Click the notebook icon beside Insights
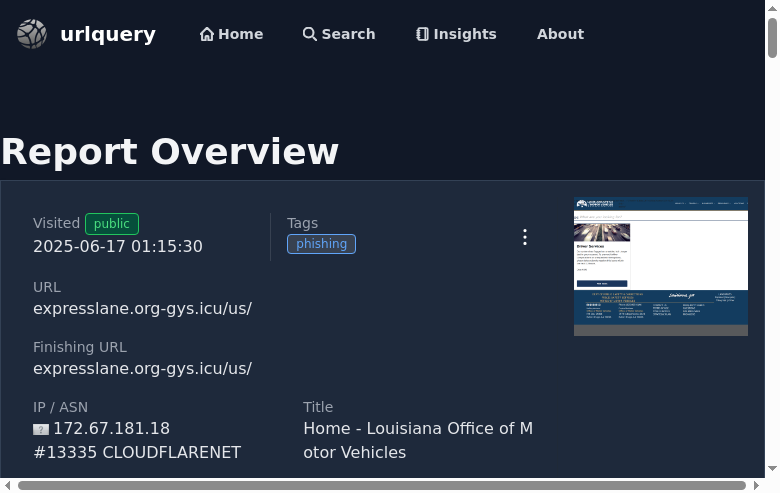Image resolution: width=780 pixels, height=493 pixels. [x=422, y=34]
